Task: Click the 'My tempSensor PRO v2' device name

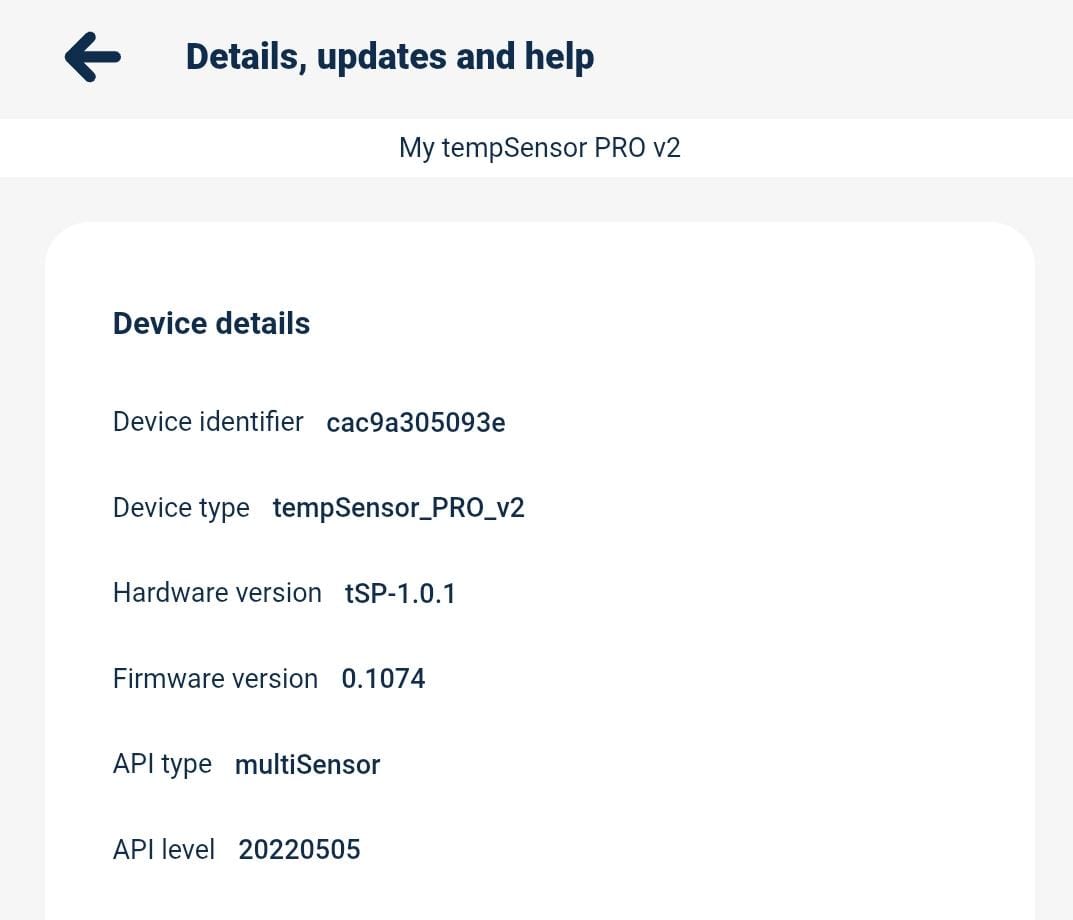Action: (539, 148)
